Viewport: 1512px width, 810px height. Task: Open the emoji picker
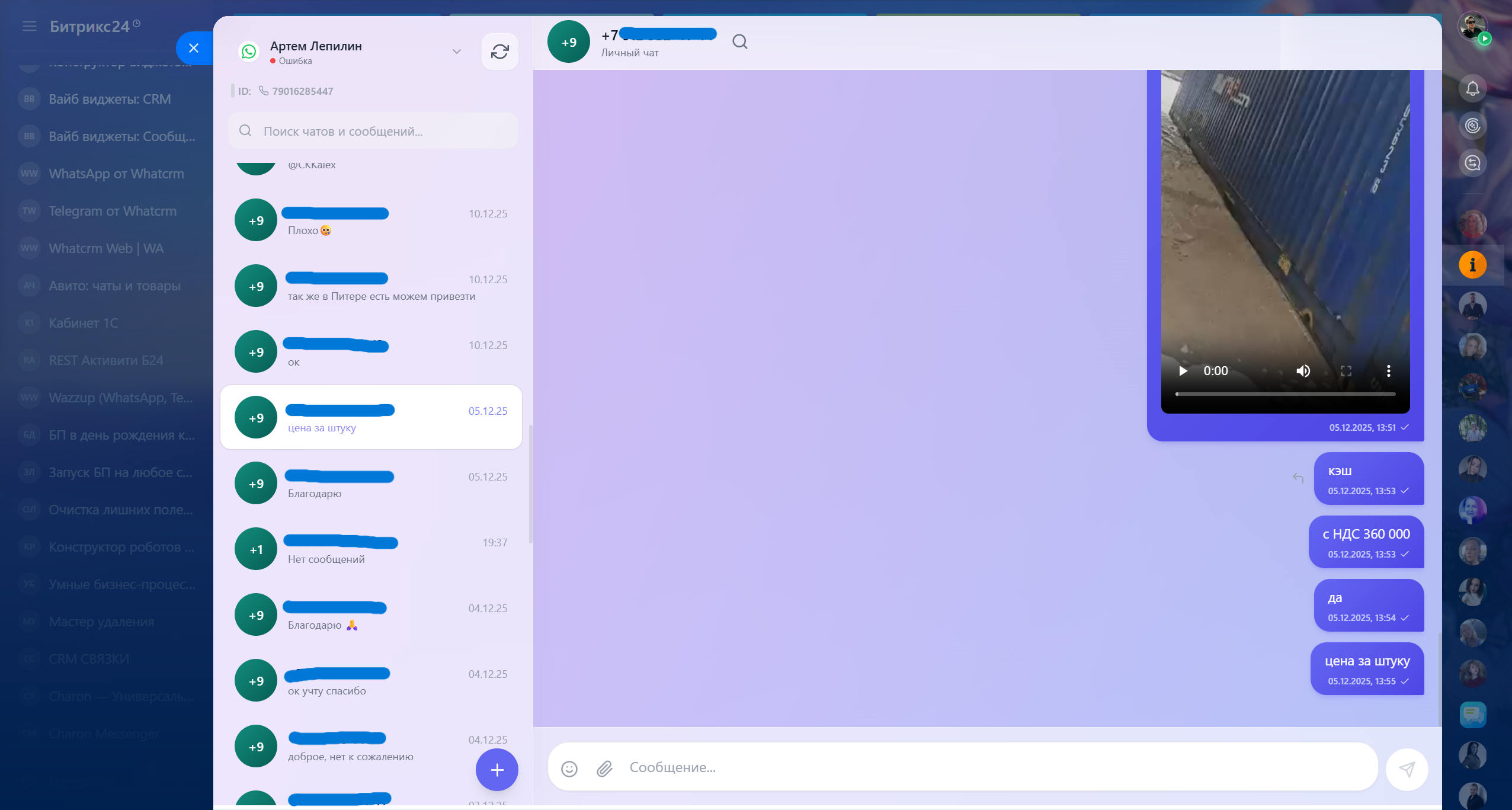569,769
